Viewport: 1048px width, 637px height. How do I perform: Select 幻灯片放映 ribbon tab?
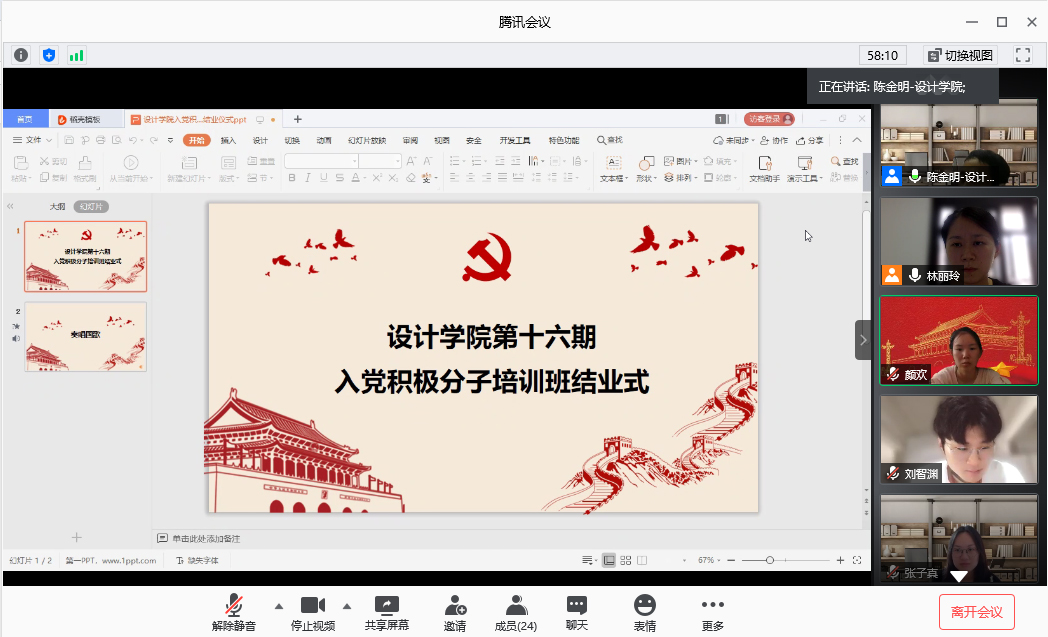(367, 140)
